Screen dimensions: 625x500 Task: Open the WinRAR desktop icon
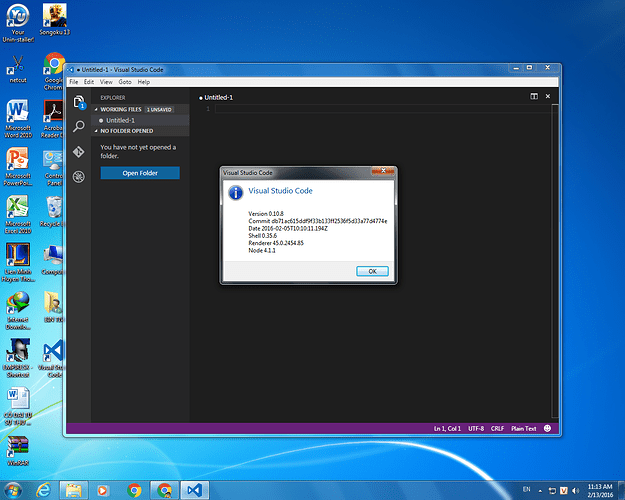click(18, 451)
